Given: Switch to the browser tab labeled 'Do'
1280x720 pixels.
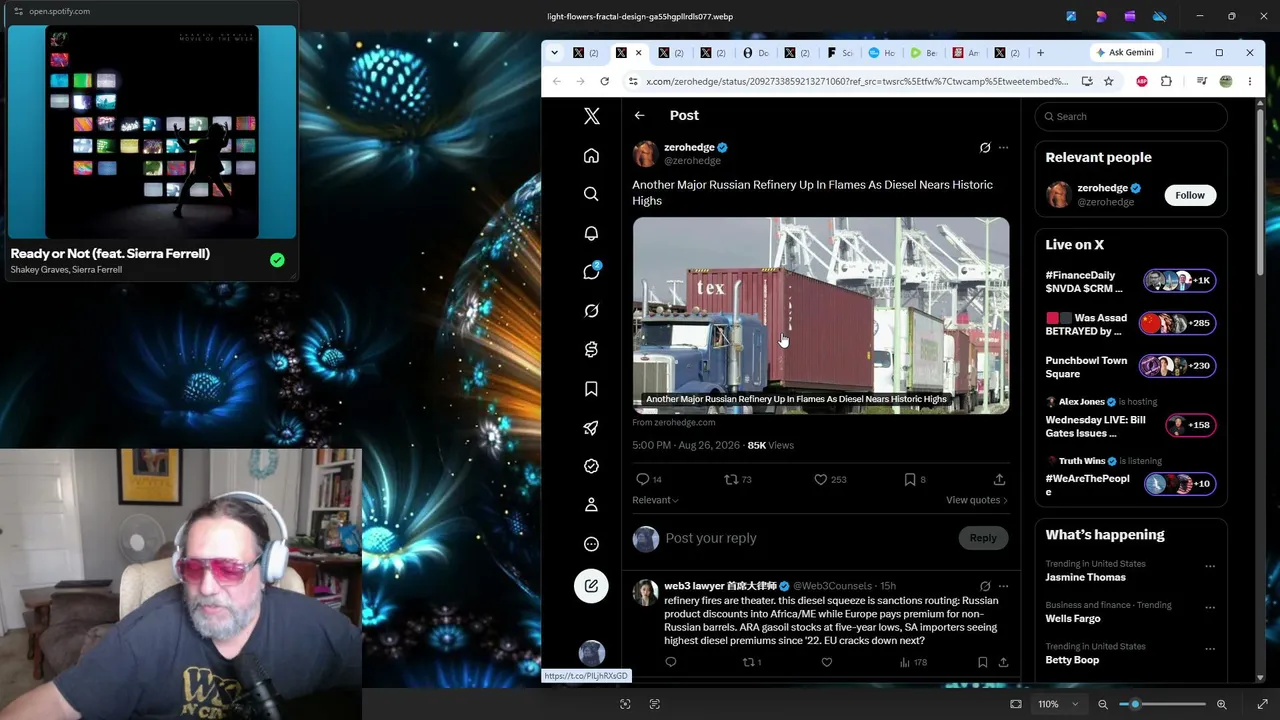Looking at the screenshot, I should point(758,52).
